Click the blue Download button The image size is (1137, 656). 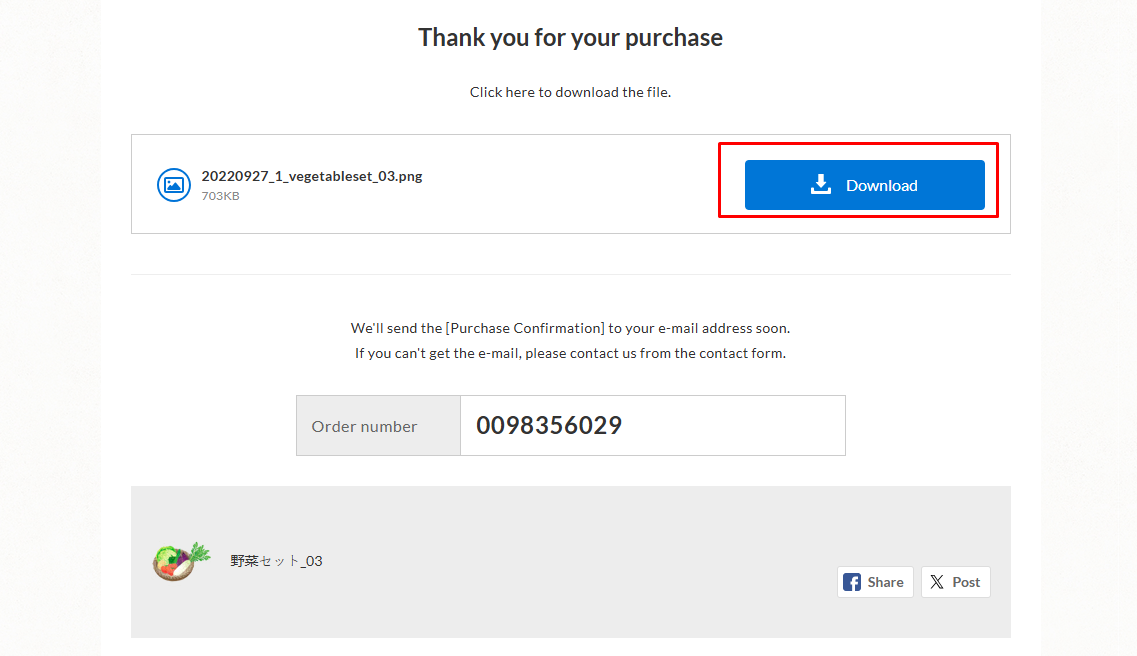(x=864, y=185)
